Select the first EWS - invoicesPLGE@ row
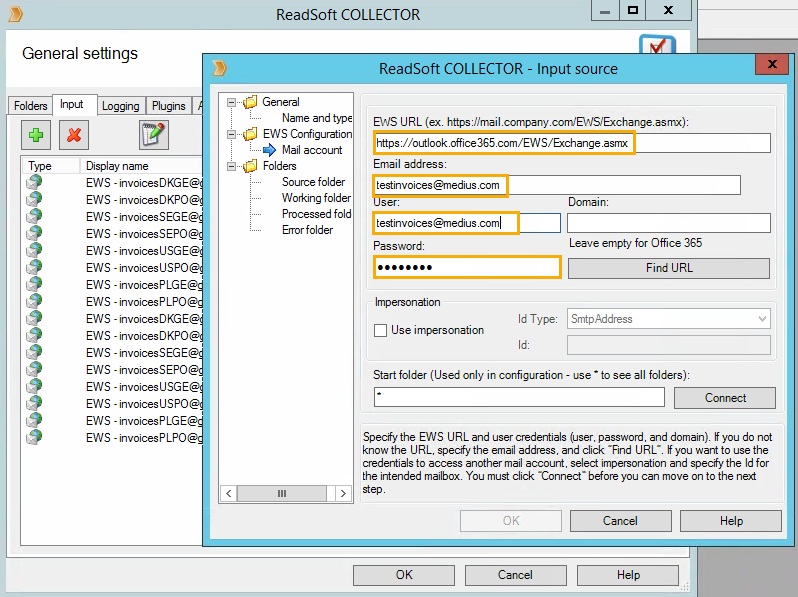This screenshot has width=798, height=597. pos(112,285)
